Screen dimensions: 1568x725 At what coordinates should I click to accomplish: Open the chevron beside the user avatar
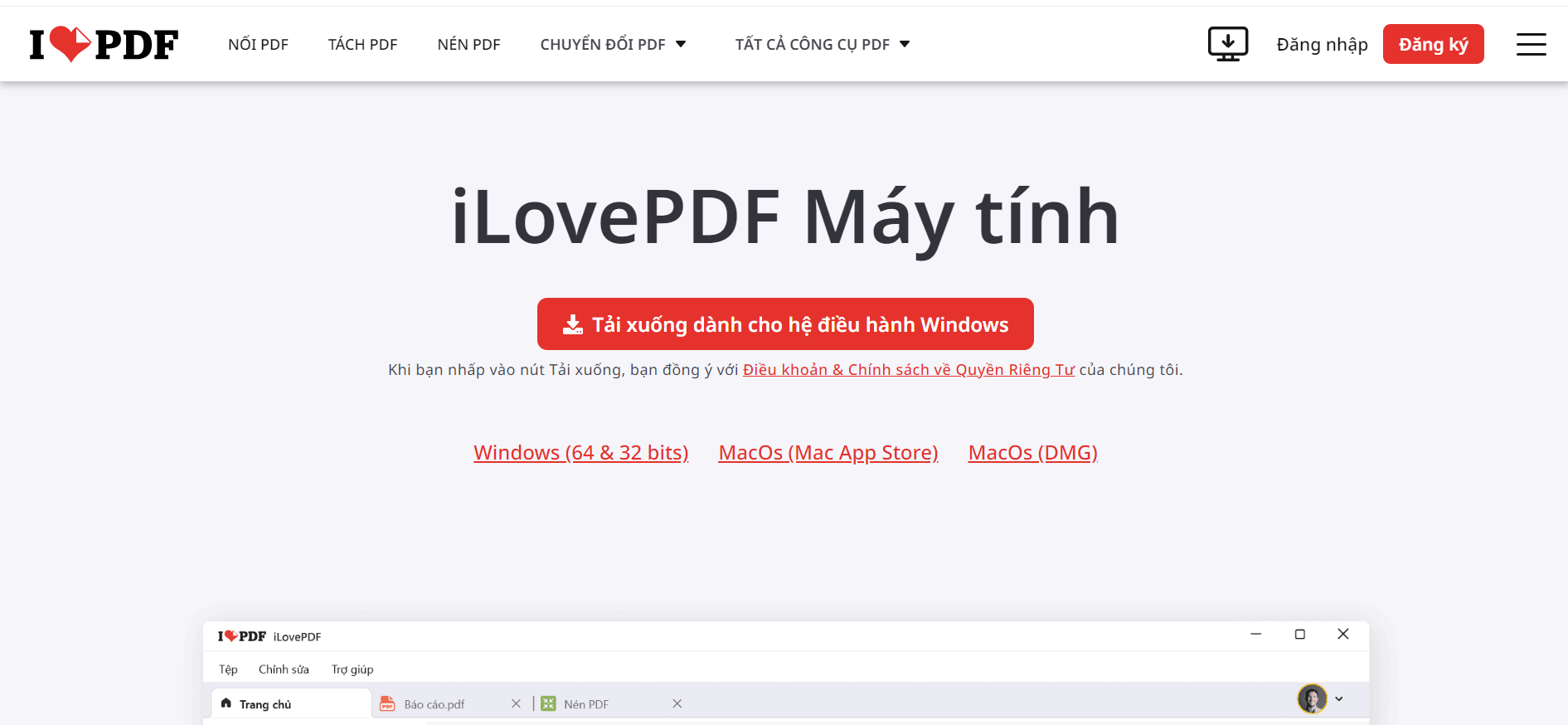(x=1339, y=698)
